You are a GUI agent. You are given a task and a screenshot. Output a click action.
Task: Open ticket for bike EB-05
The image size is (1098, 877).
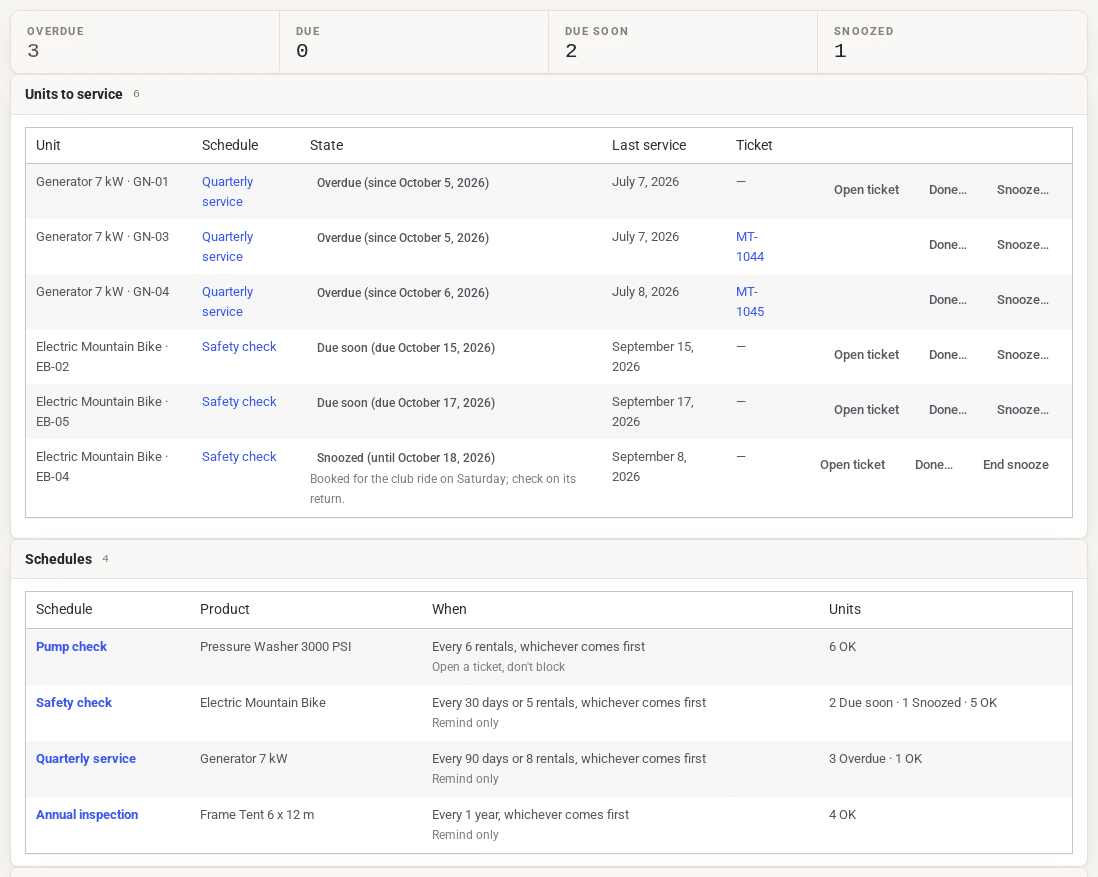(x=866, y=410)
